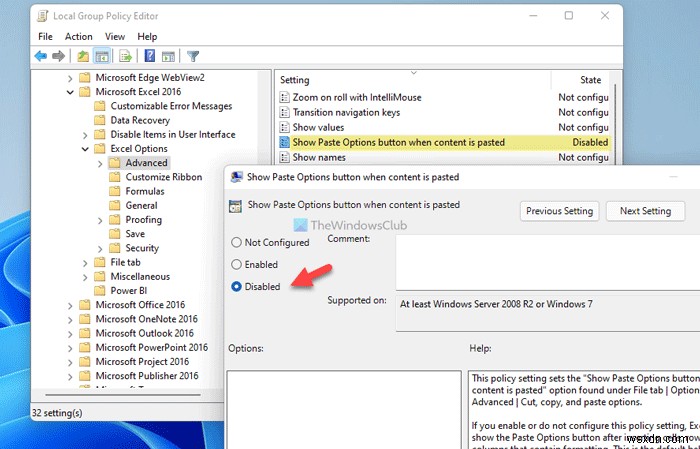Click the Data Recovery folder icon
700x449 pixels.
pyautogui.click(x=100, y=120)
